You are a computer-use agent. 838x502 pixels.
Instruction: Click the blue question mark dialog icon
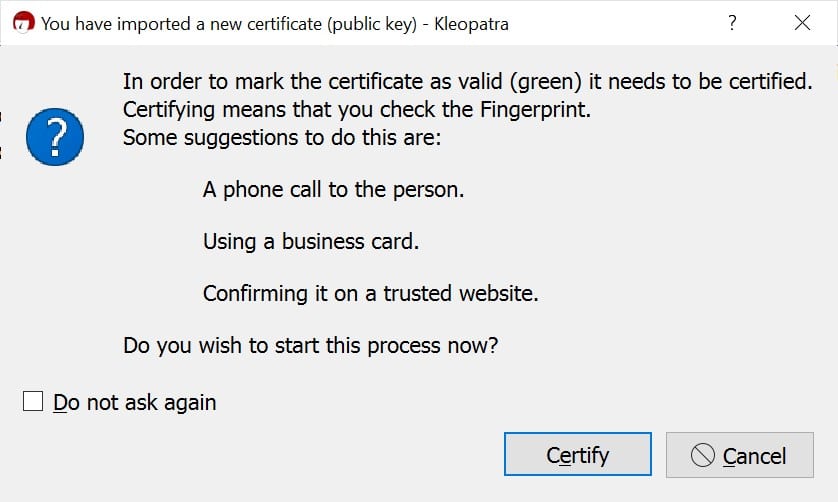coord(55,137)
